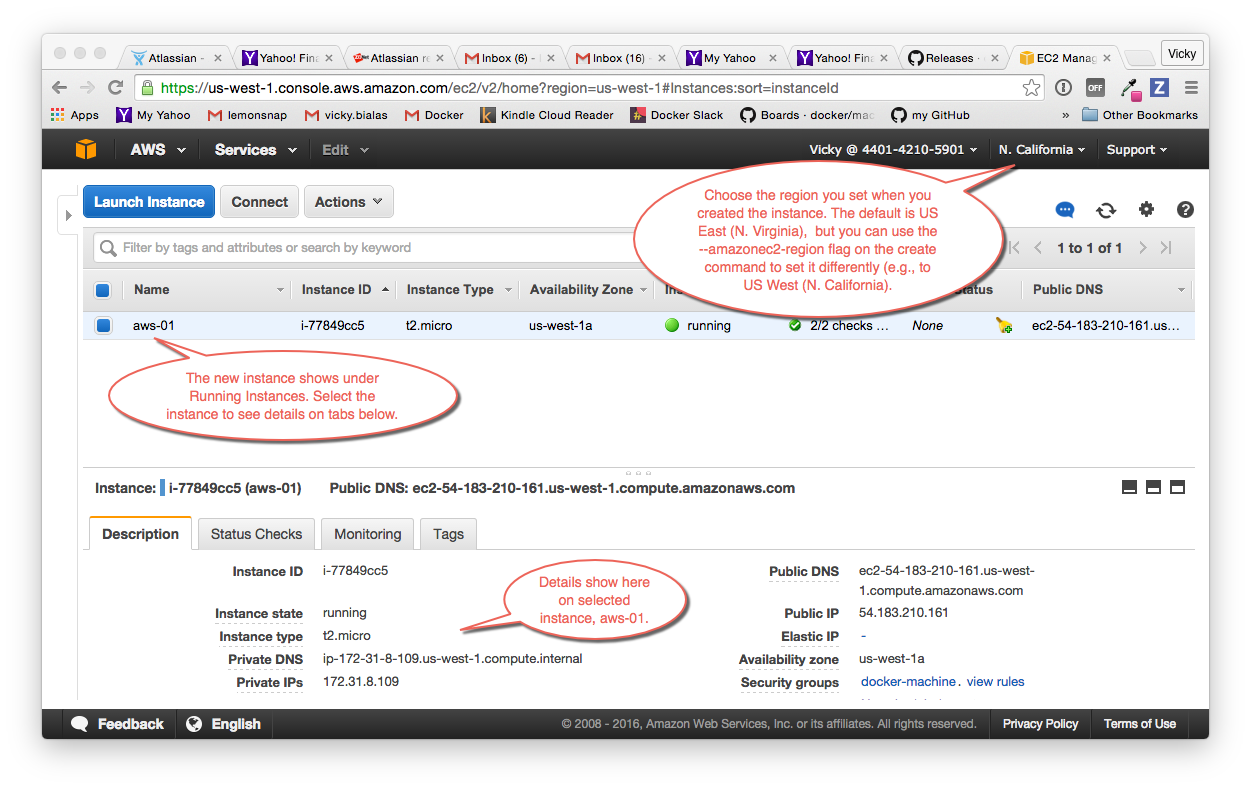The image size is (1251, 789).
Task: Click the AWS orange cube home icon
Action: 86,150
